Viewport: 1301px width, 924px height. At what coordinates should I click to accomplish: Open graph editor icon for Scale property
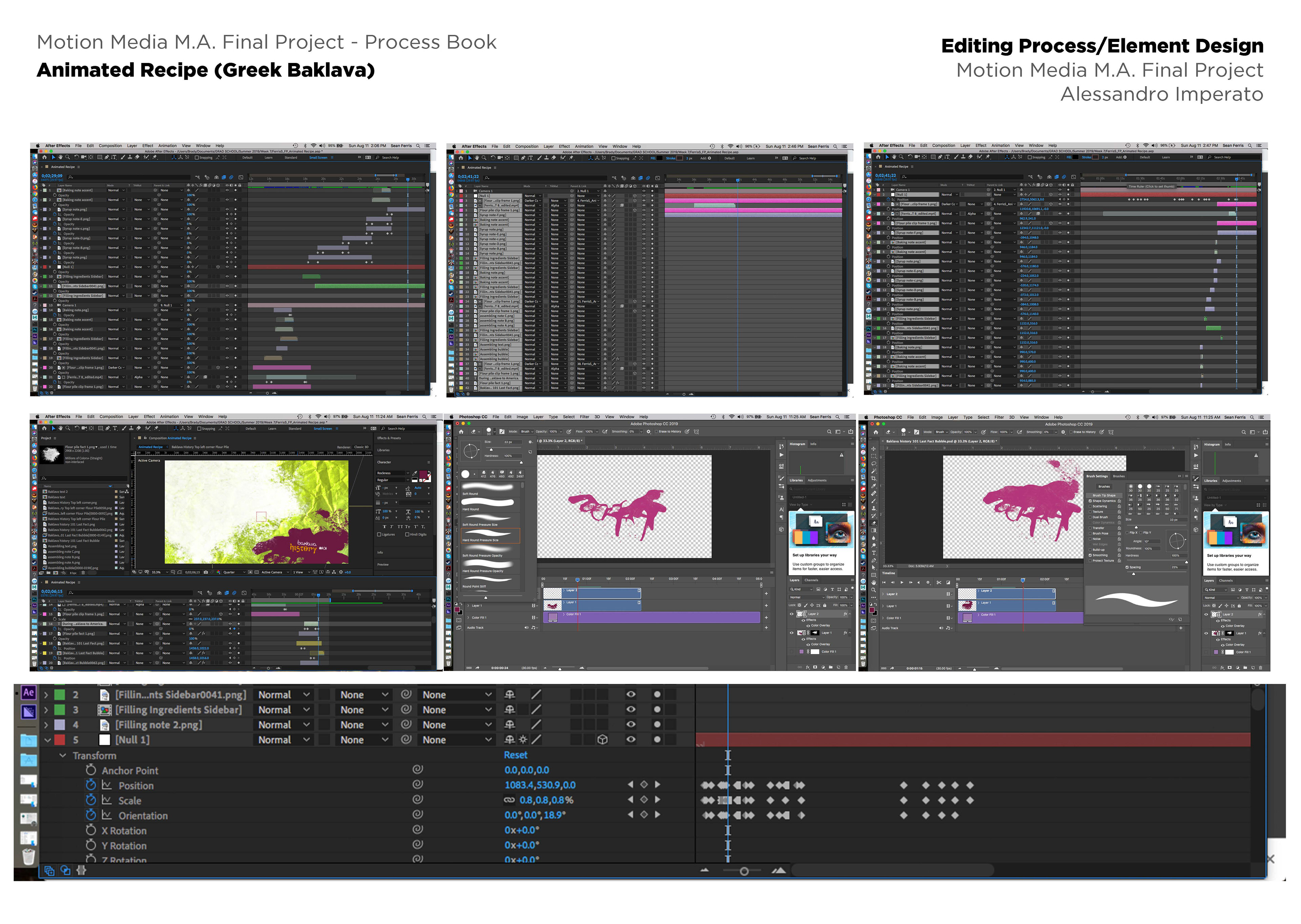[106, 800]
